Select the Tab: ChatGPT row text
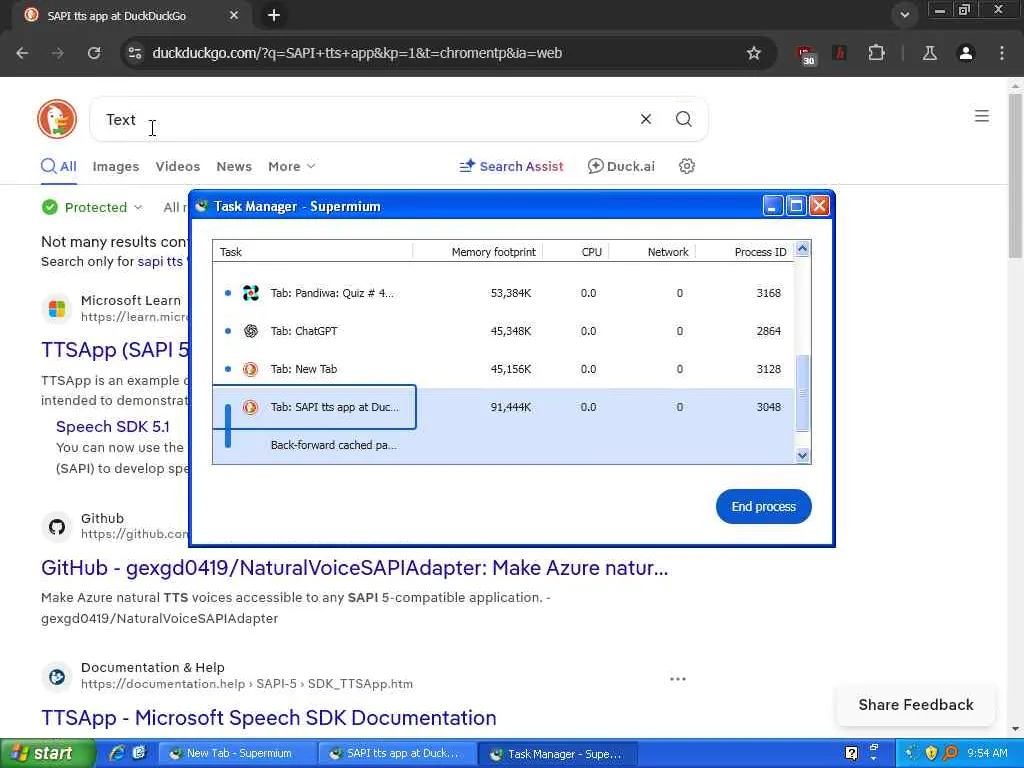Viewport: 1024px width, 768px height. coord(304,331)
